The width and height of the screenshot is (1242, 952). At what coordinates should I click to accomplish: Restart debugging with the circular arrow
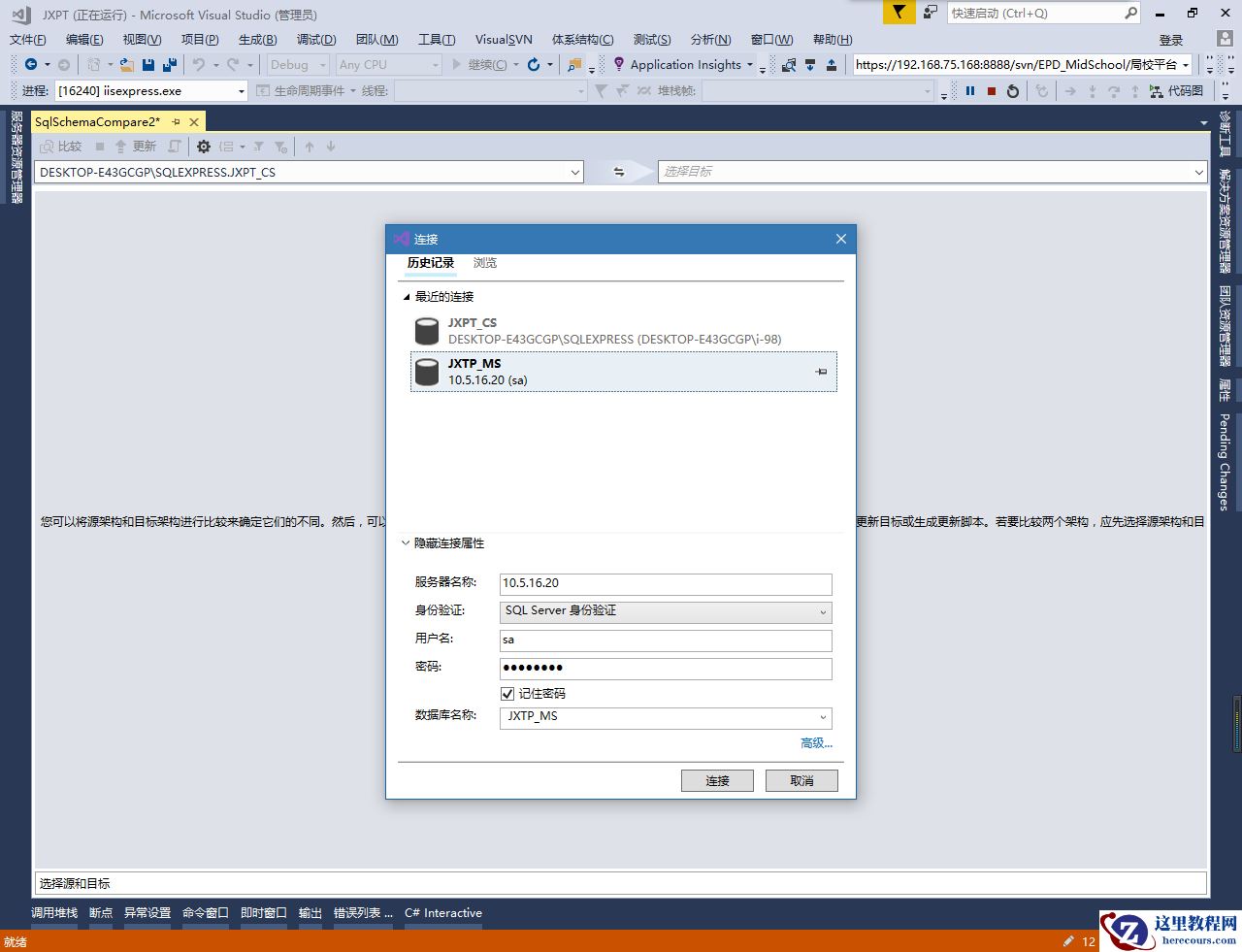click(1013, 91)
